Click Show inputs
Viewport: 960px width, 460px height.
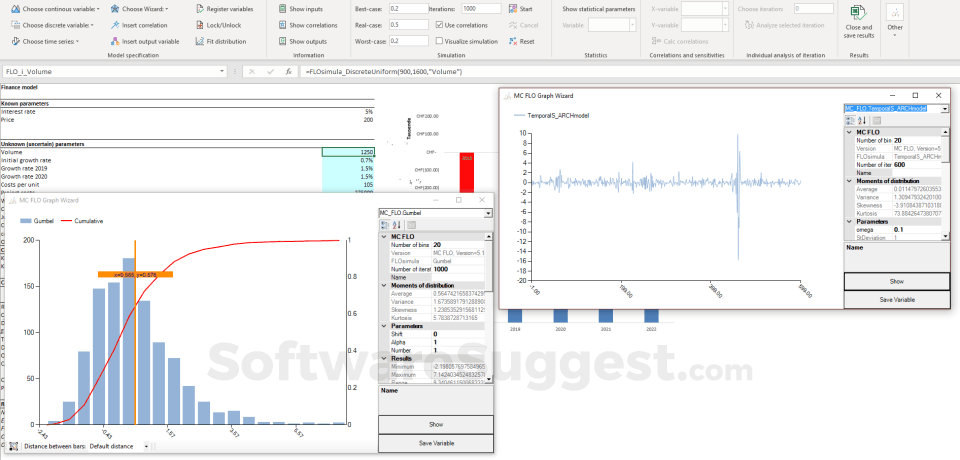[301, 9]
